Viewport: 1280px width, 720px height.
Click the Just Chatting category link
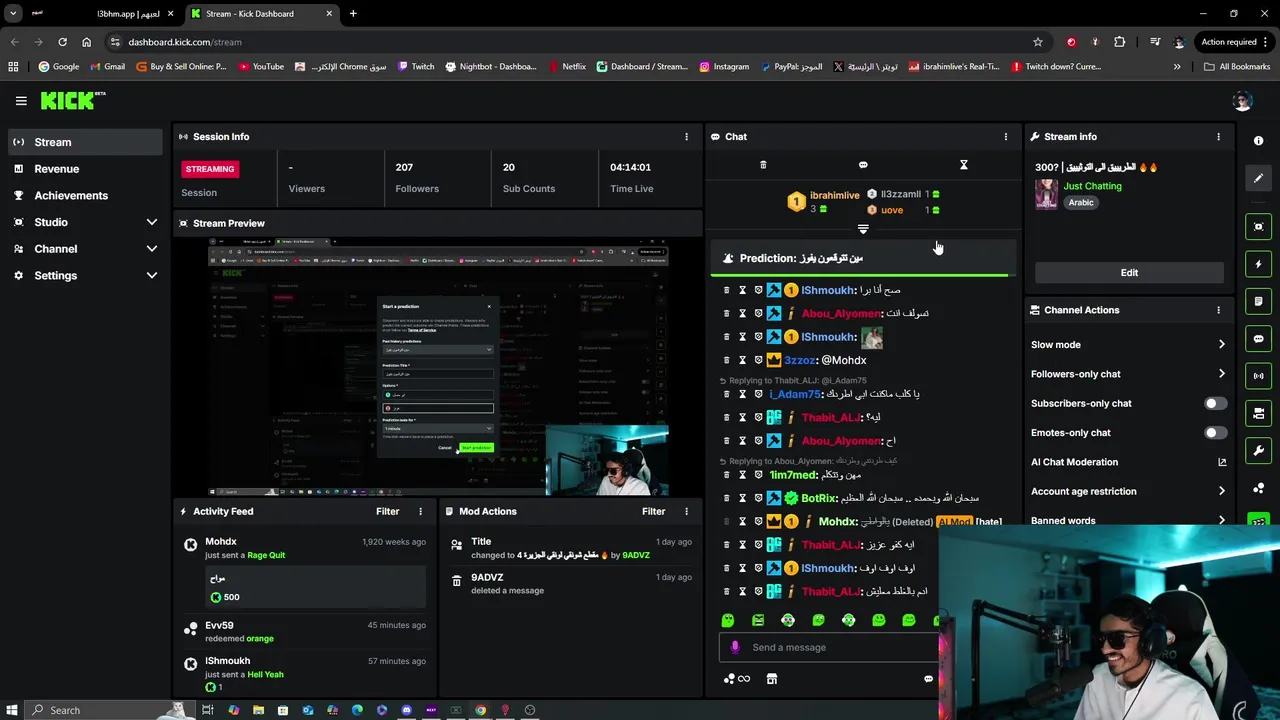1092,186
